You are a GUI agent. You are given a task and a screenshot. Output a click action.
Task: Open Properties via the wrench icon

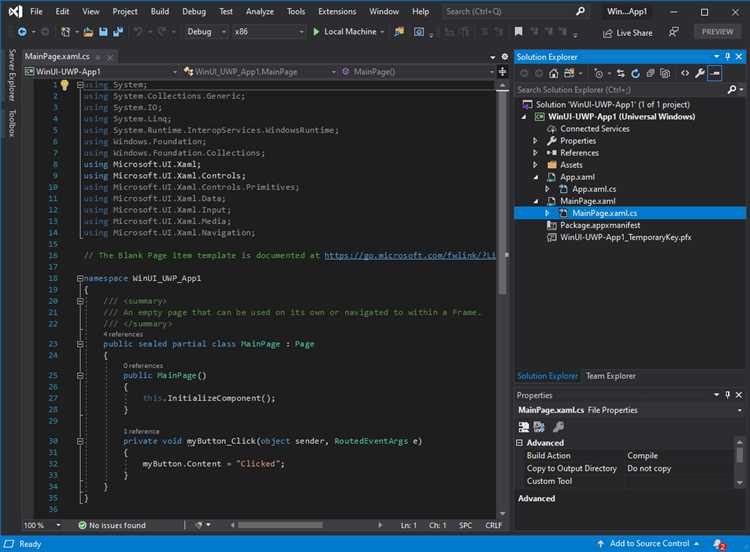pos(700,73)
